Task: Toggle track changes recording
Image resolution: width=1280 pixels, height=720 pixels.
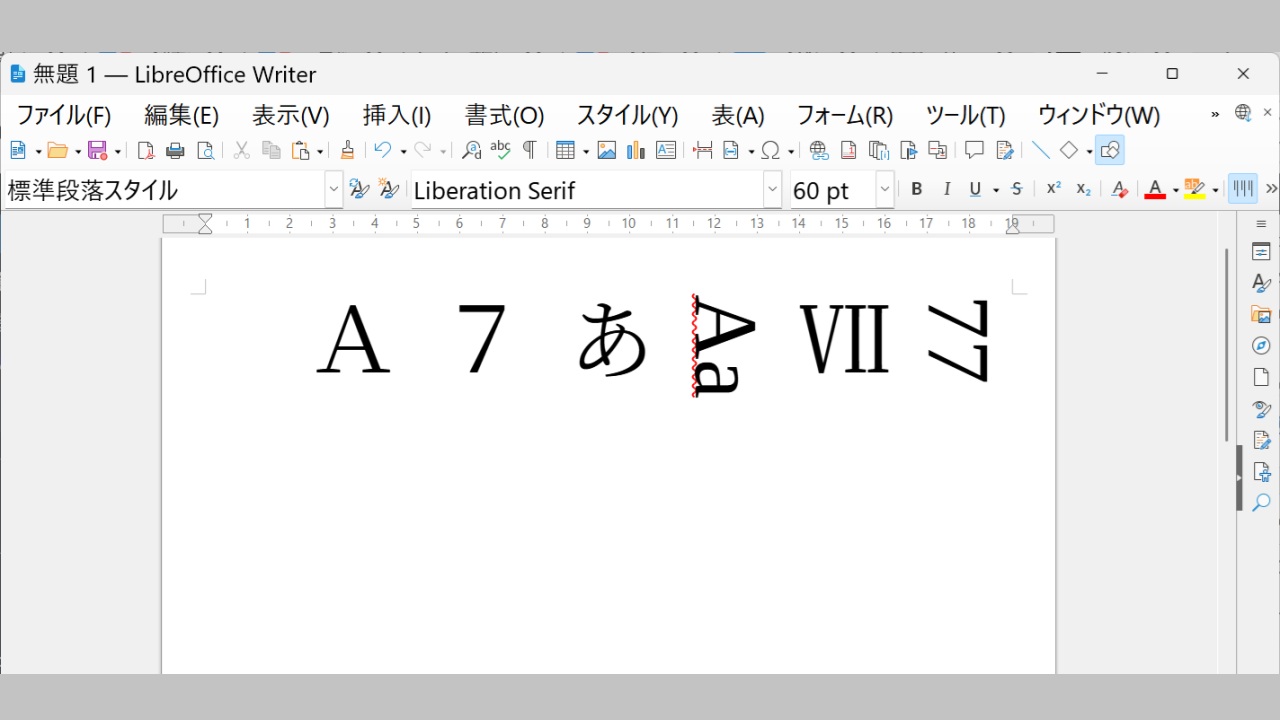Action: pyautogui.click(x=1004, y=150)
